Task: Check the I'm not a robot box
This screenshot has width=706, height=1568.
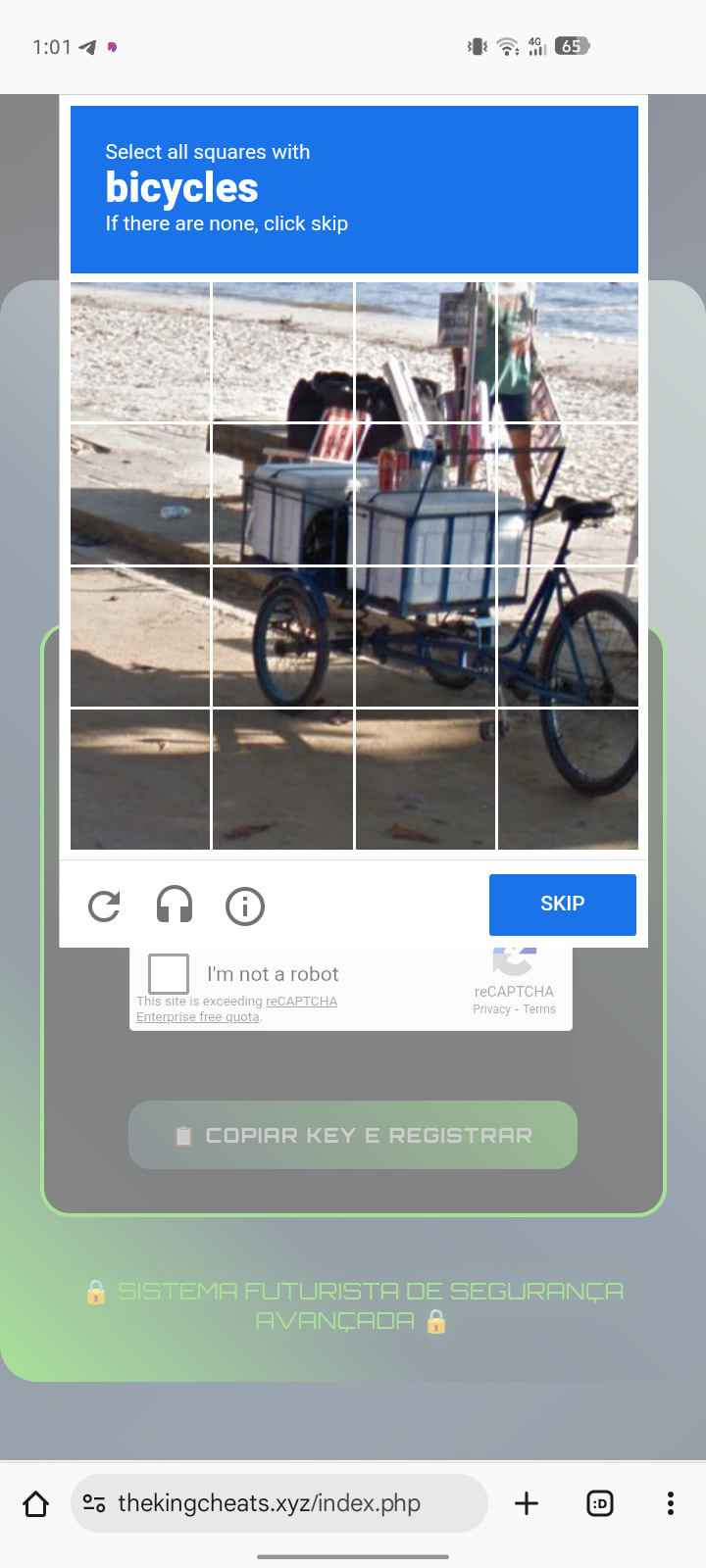Action: [169, 974]
